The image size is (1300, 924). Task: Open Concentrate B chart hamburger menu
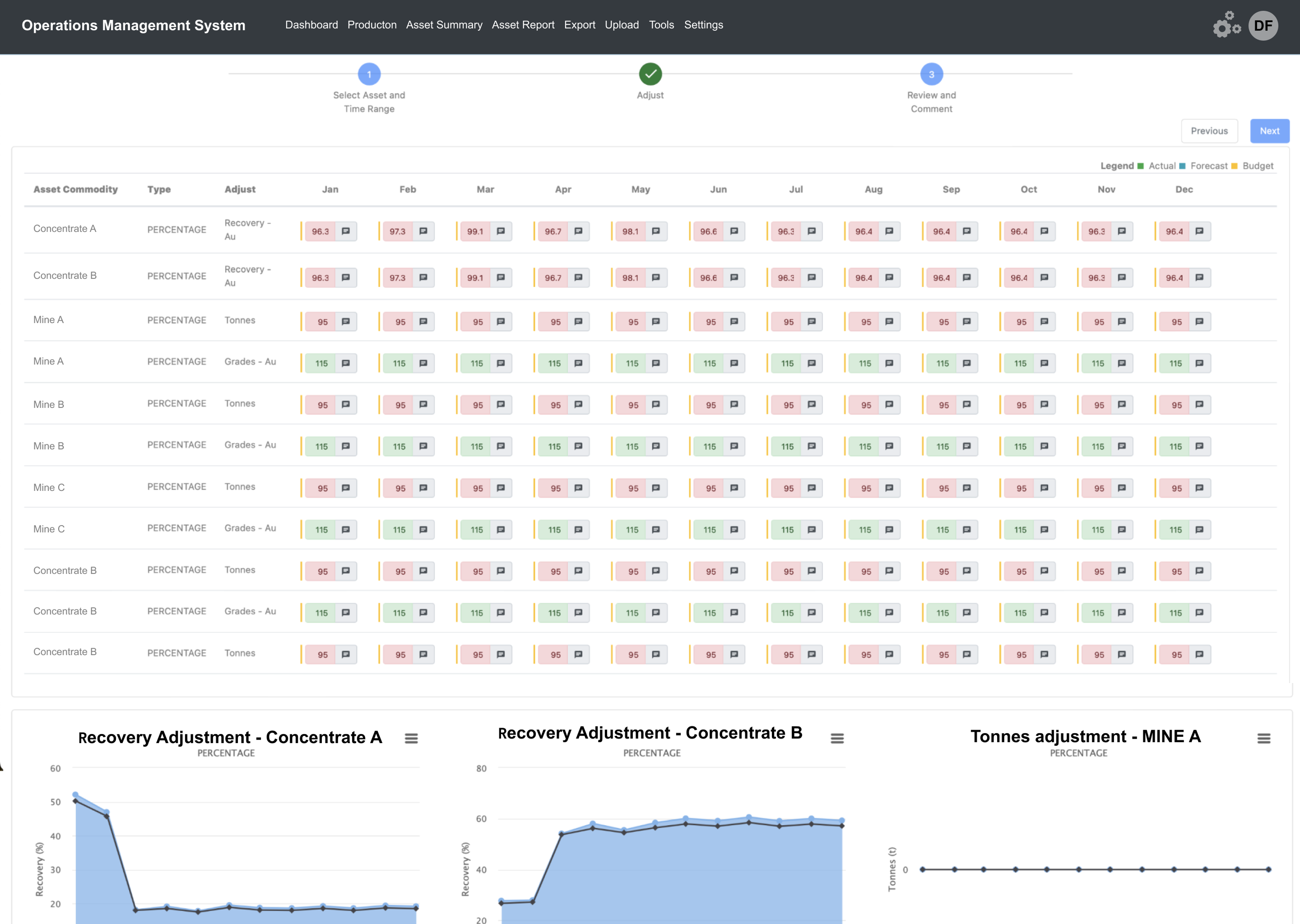tap(837, 739)
